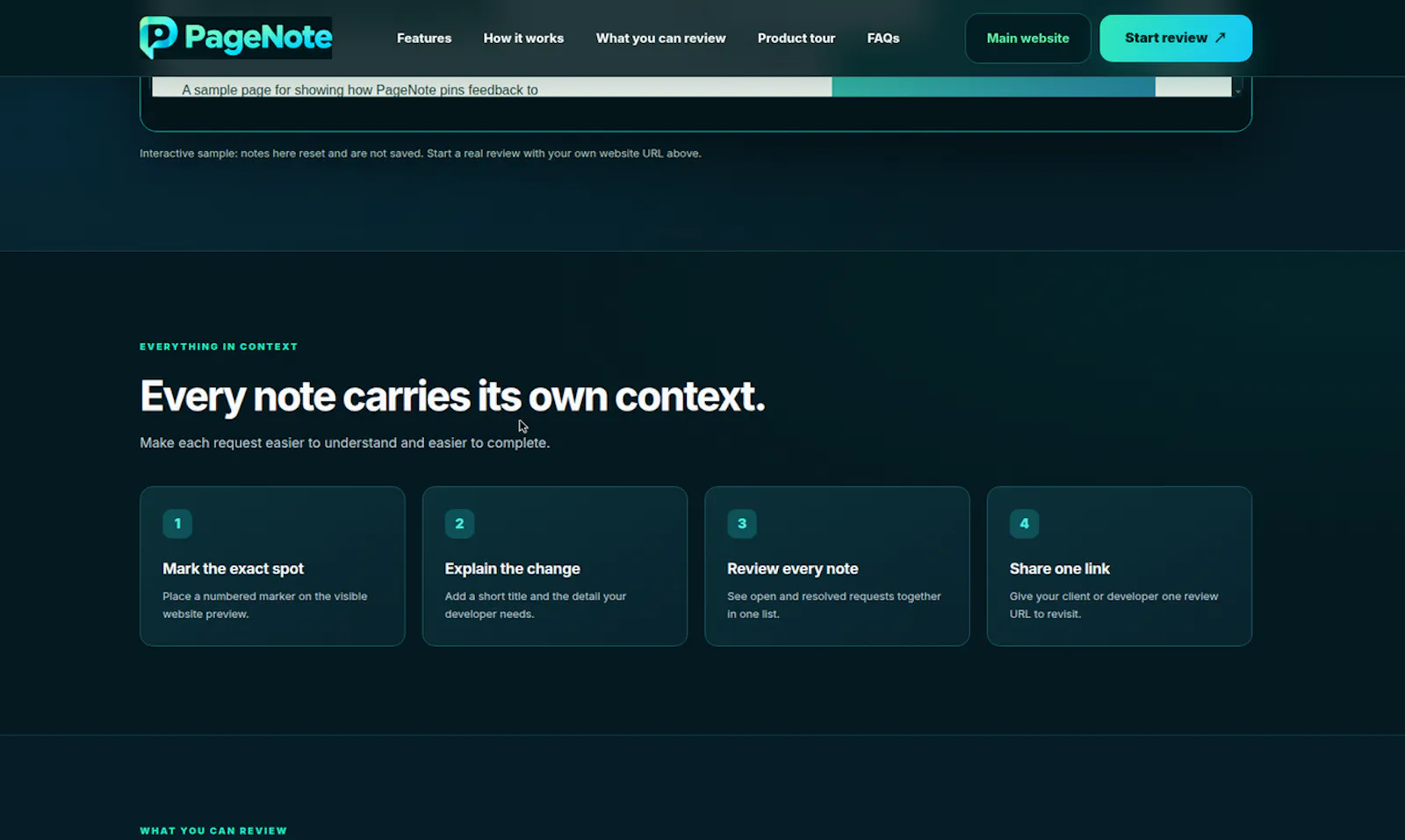Go to How it works section
1405x840 pixels.
523,38
